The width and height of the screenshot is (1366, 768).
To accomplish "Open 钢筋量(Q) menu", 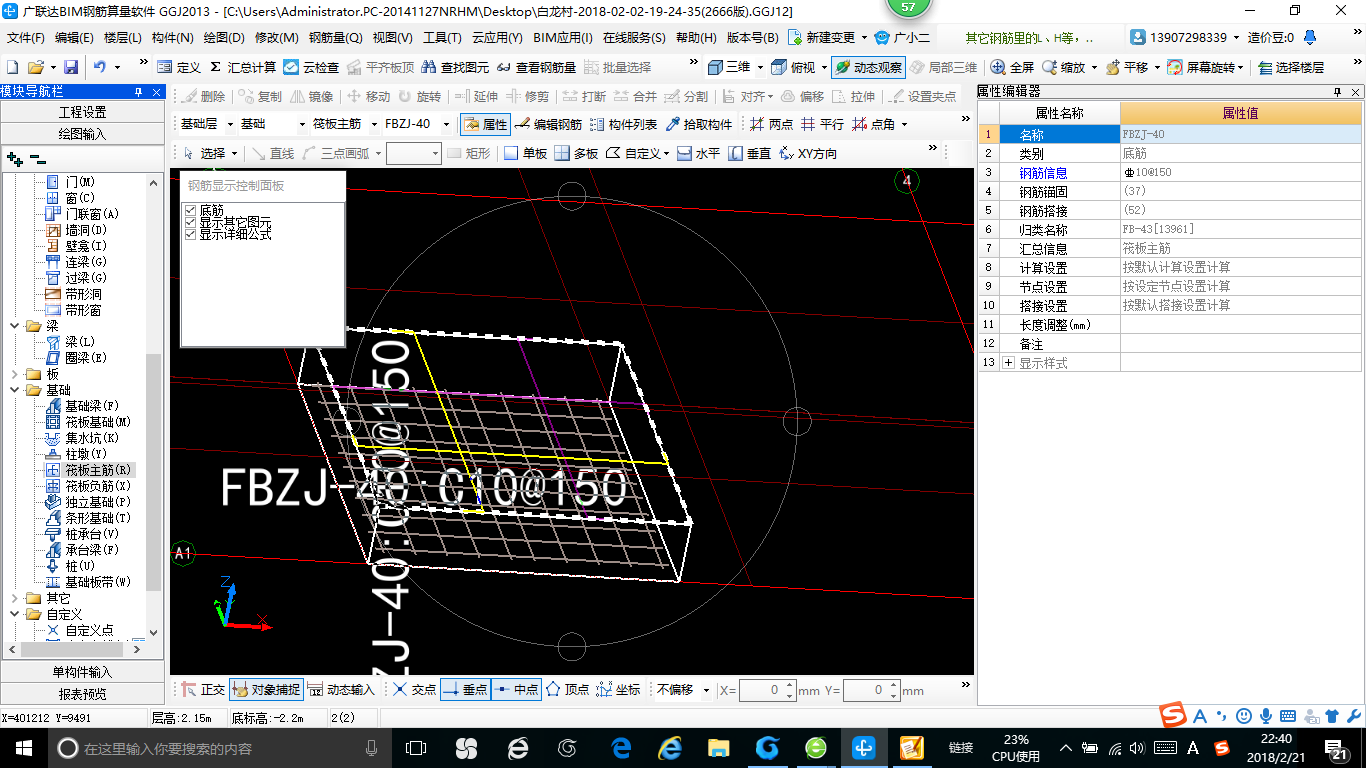I will [336, 38].
